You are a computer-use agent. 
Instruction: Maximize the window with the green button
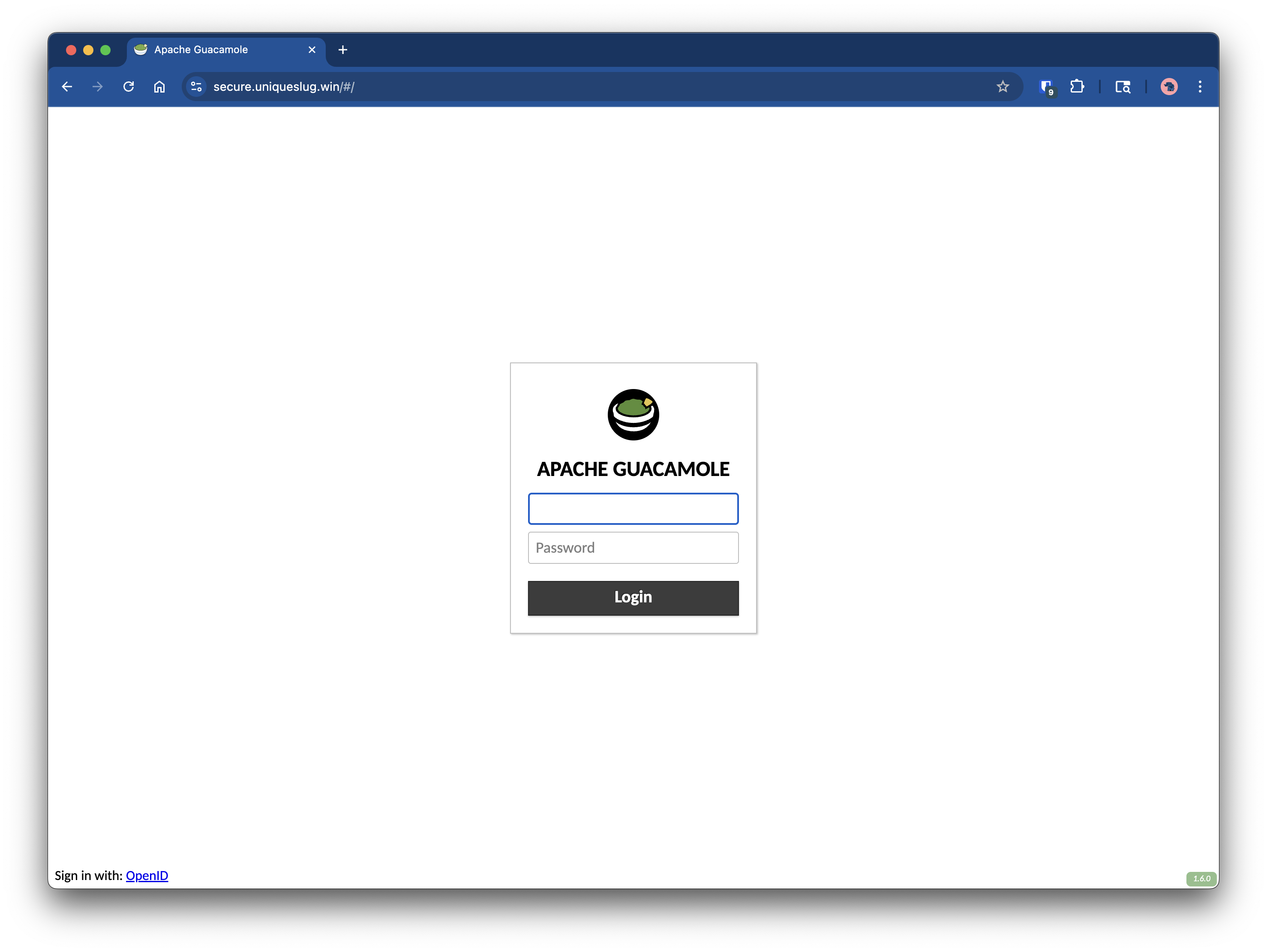(105, 50)
